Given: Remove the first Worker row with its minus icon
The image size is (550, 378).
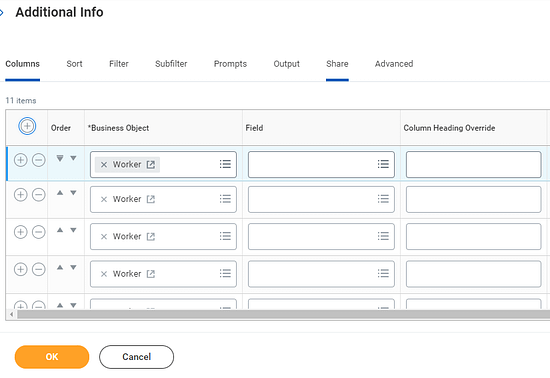Looking at the screenshot, I should pyautogui.click(x=39, y=160).
